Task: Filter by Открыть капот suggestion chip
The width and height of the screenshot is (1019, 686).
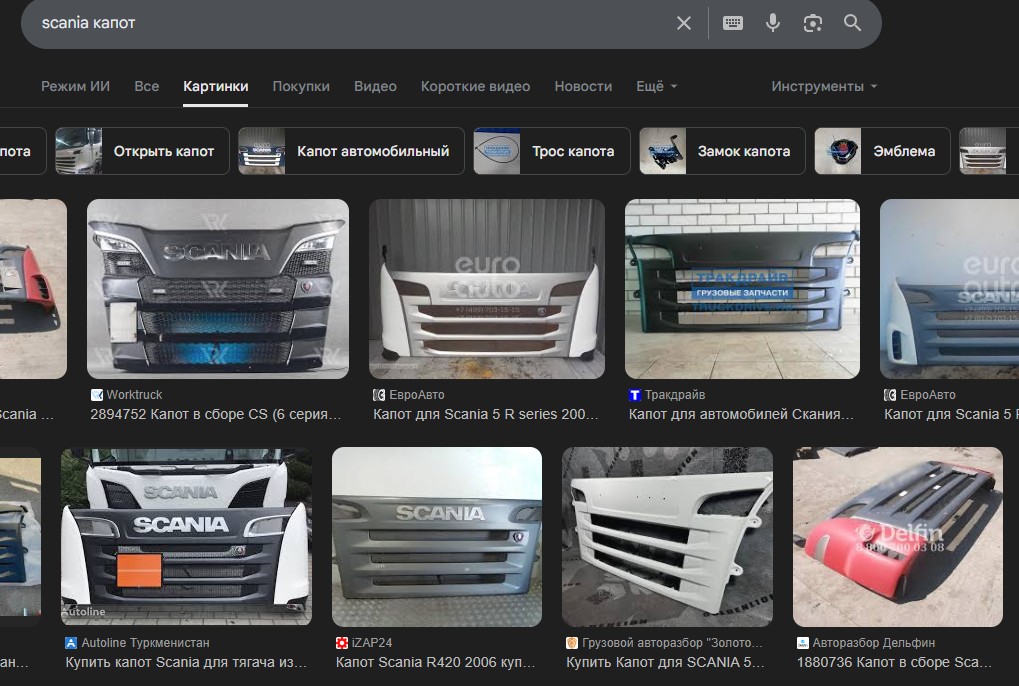Action: (x=142, y=151)
